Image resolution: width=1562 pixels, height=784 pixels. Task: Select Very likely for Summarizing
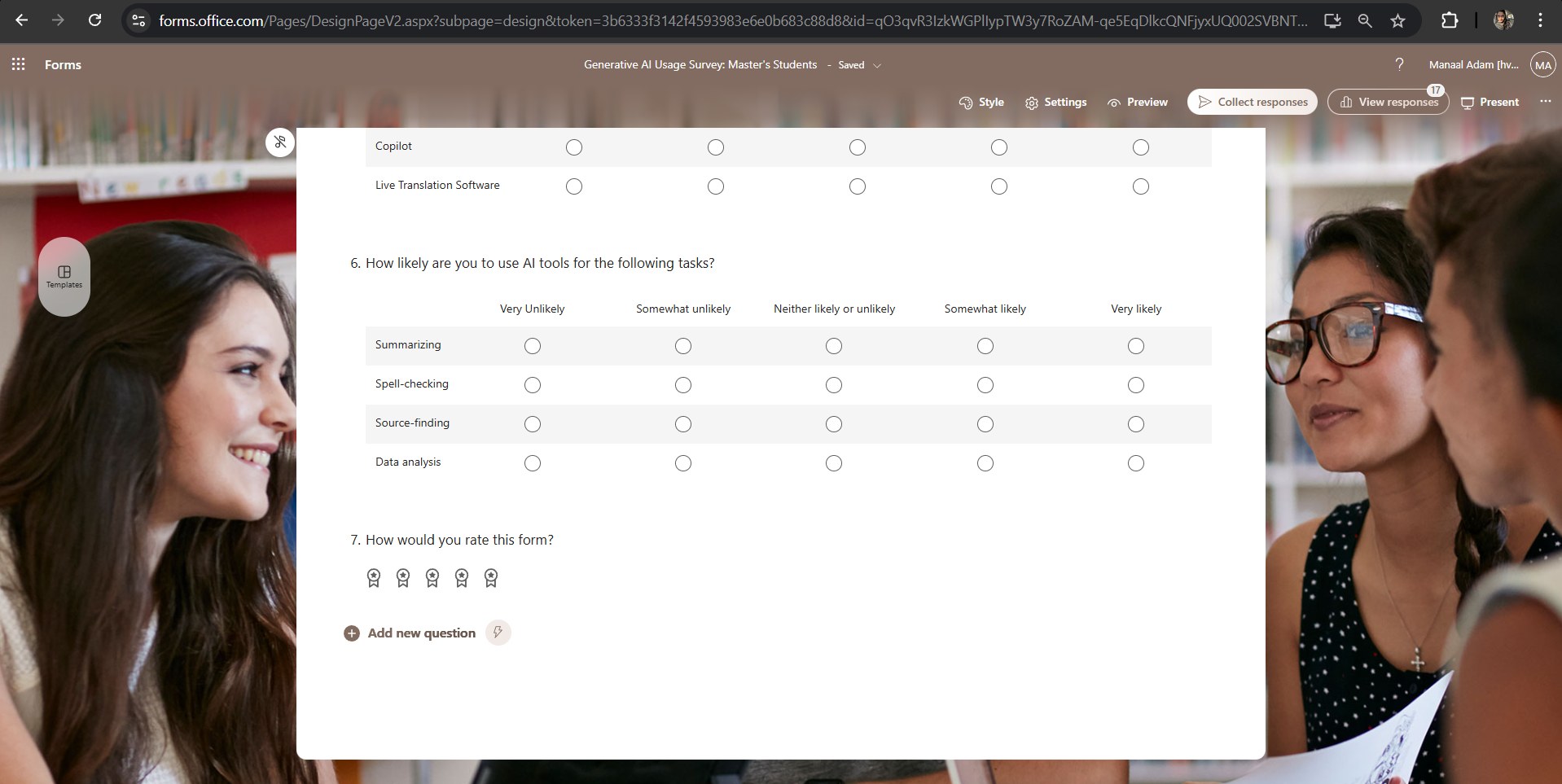[x=1136, y=345]
